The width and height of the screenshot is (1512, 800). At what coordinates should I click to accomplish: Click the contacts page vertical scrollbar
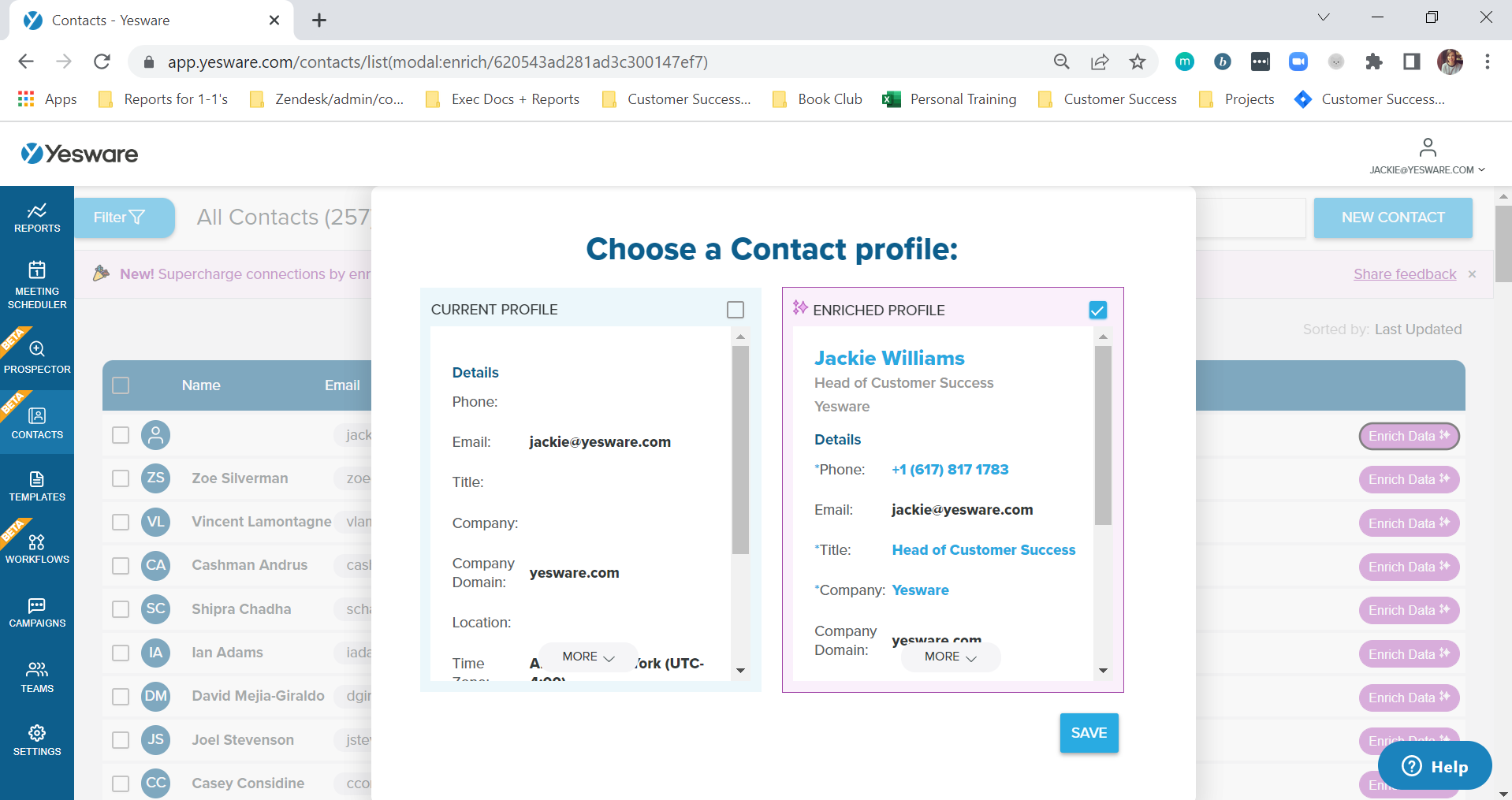1503,244
